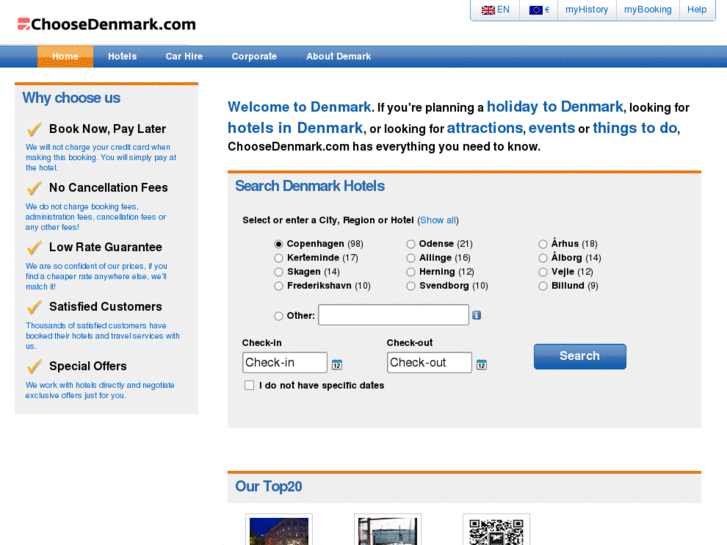Click the 'attractions' link
The image size is (727, 545).
pyautogui.click(x=485, y=128)
